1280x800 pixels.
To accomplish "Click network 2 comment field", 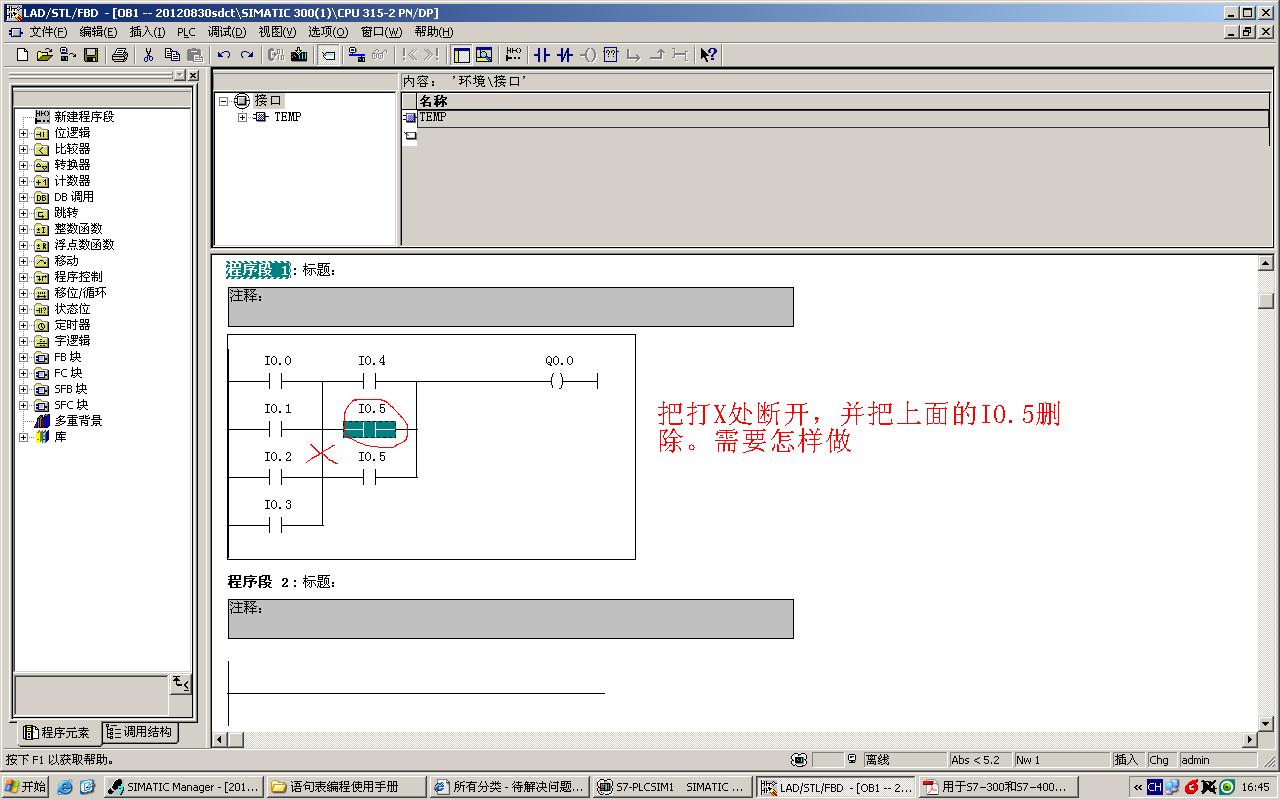I will (510, 619).
